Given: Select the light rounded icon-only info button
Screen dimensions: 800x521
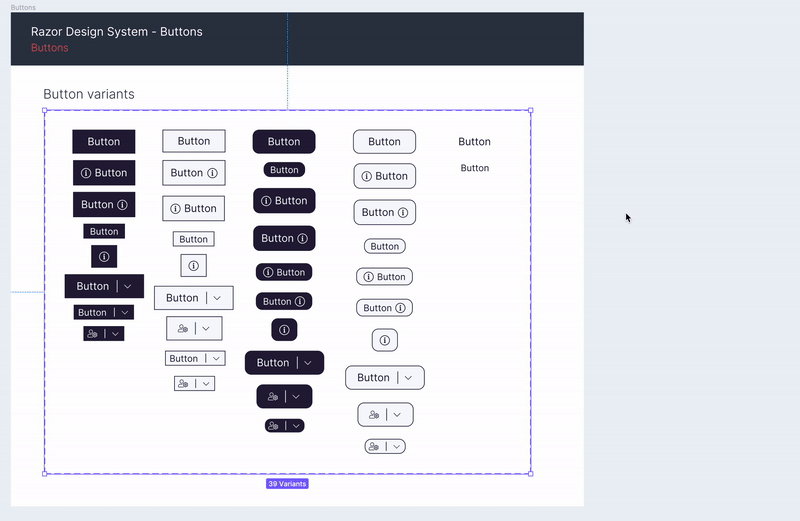Looking at the screenshot, I should click(x=385, y=341).
